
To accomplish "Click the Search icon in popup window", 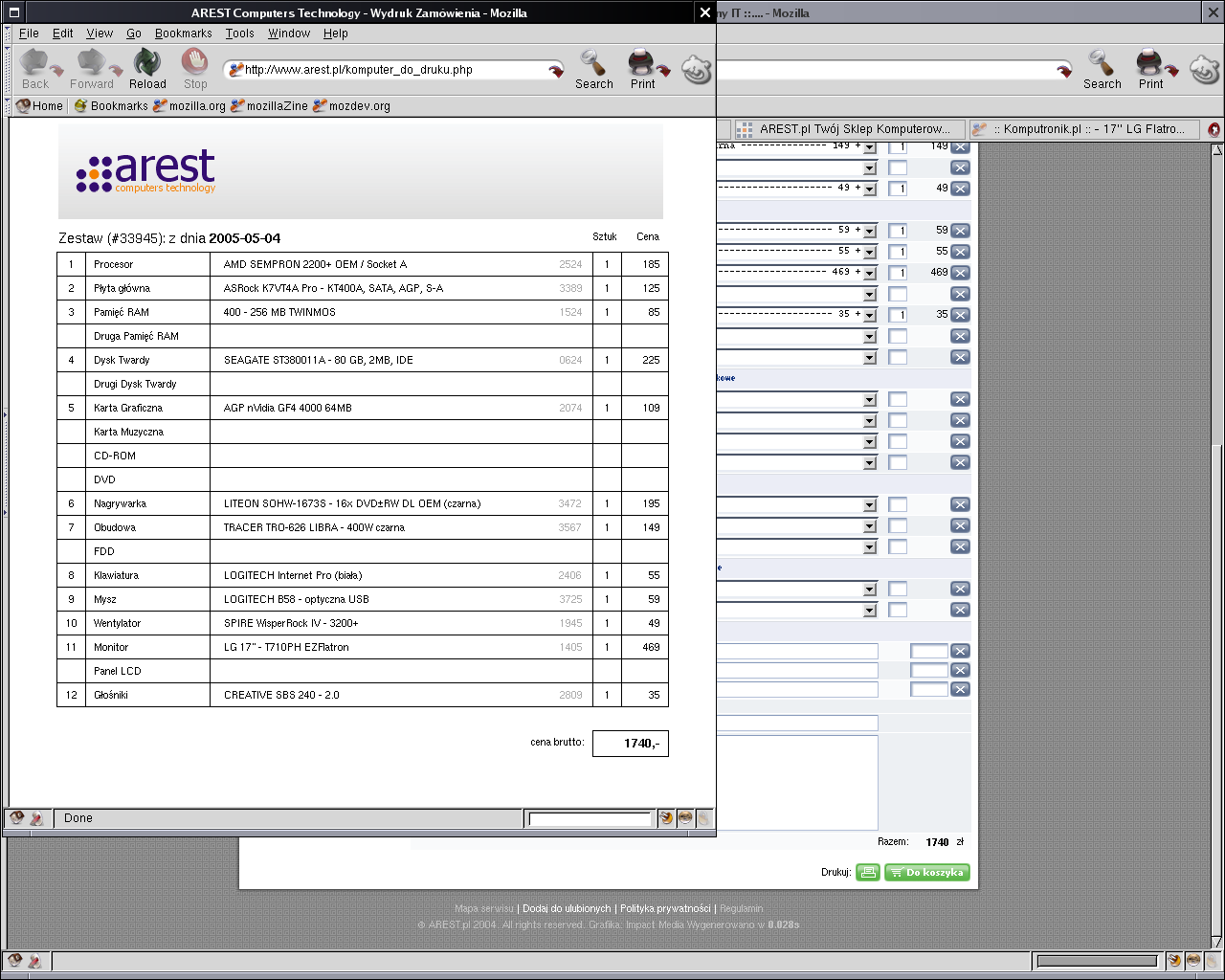I will [593, 69].
